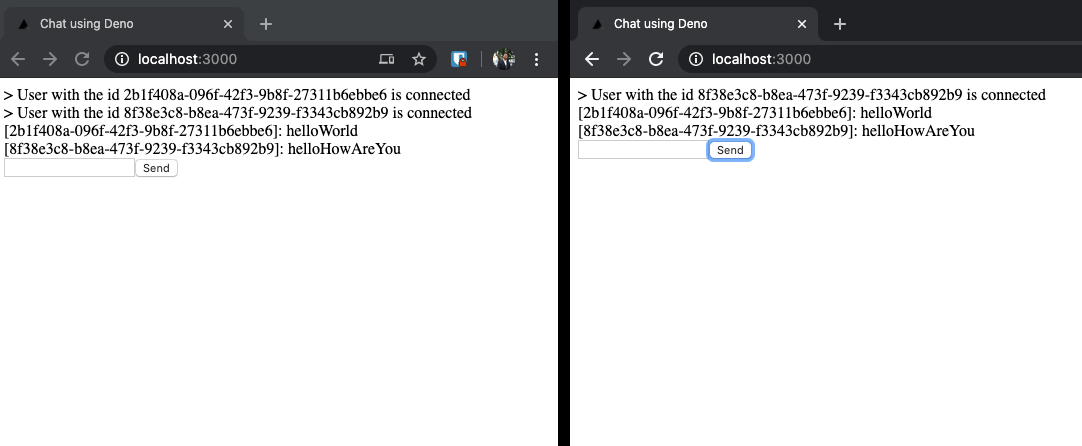Click site info icon in right address bar
The width and height of the screenshot is (1082, 446).
click(x=696, y=59)
